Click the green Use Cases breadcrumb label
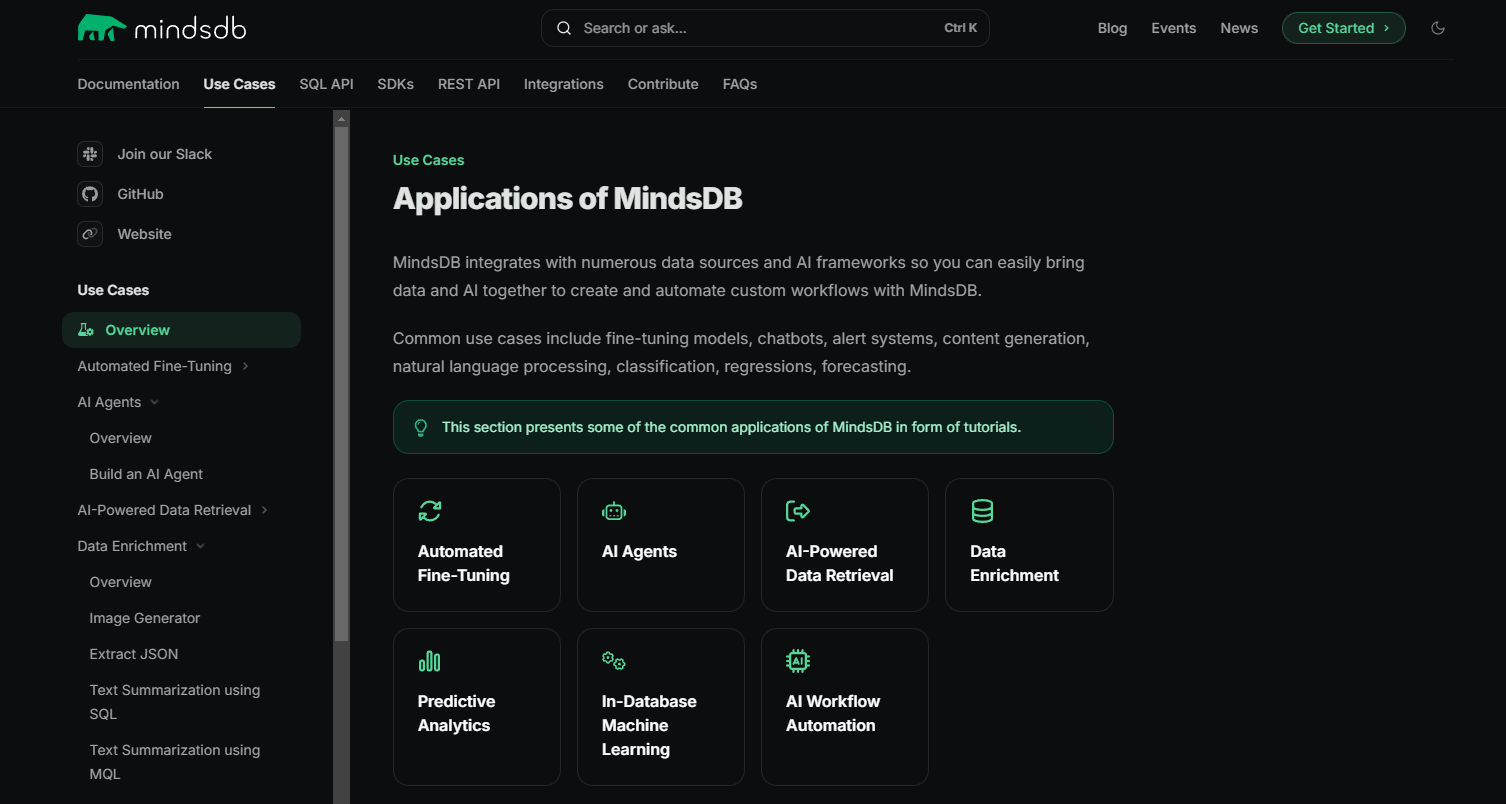The image size is (1506, 804). (428, 160)
